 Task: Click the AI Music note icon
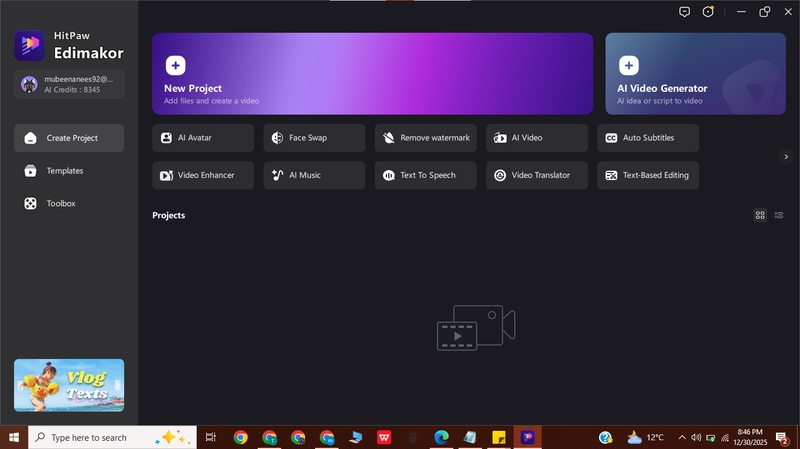277,175
